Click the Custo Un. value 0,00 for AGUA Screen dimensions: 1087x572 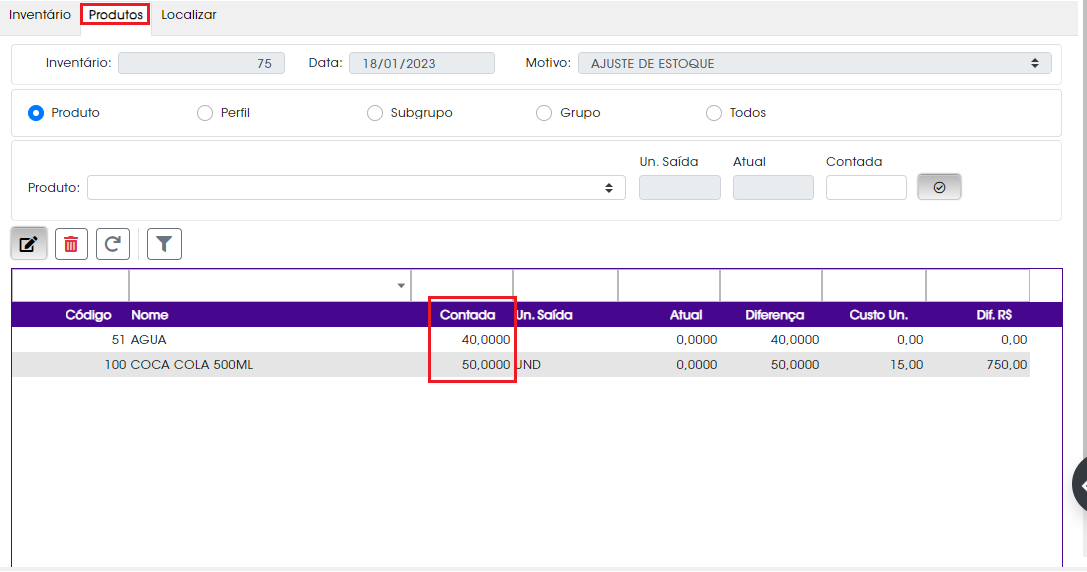(x=910, y=340)
